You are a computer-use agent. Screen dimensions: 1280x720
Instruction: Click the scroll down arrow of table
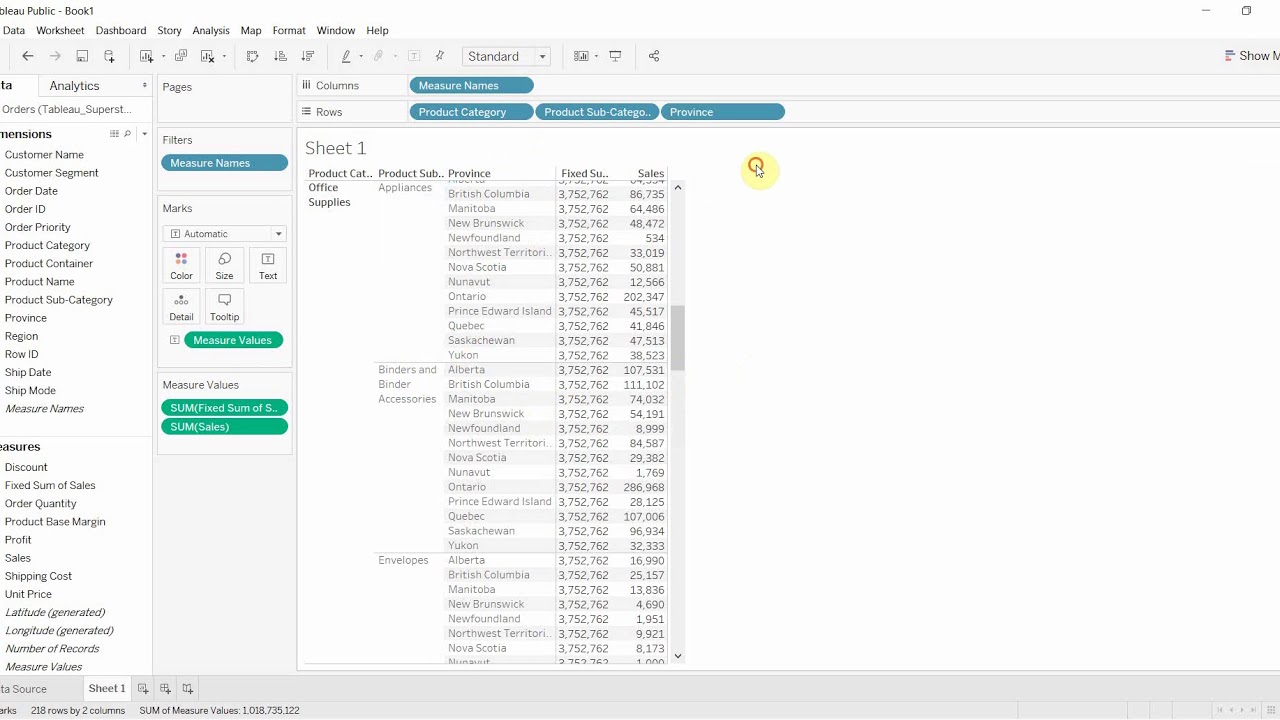click(678, 656)
